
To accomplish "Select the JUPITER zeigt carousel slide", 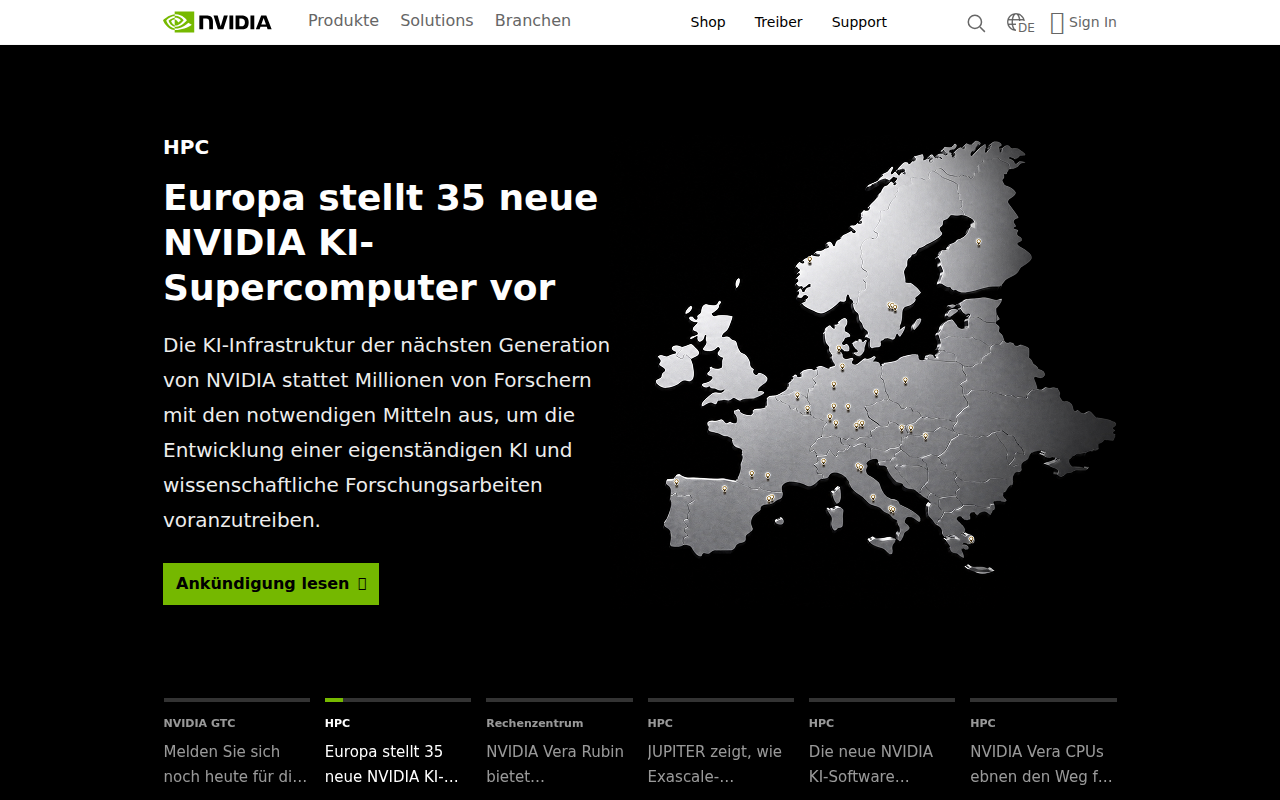I will (x=721, y=742).
